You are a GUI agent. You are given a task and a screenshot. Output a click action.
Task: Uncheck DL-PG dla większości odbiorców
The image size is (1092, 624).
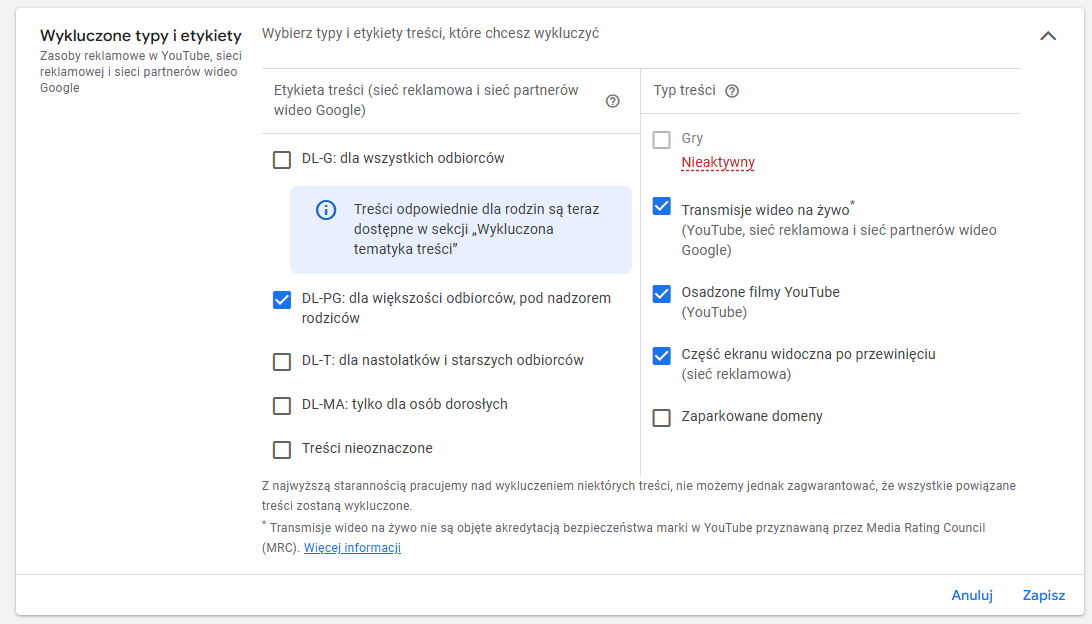pos(282,299)
